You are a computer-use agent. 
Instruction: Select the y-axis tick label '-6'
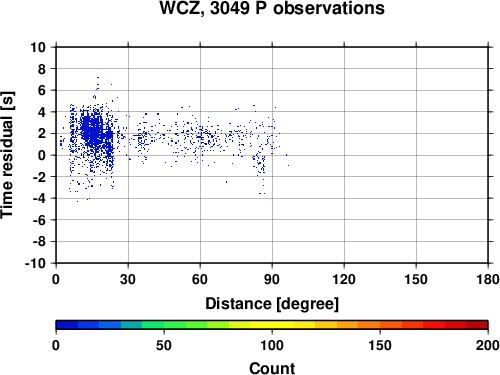click(39, 220)
